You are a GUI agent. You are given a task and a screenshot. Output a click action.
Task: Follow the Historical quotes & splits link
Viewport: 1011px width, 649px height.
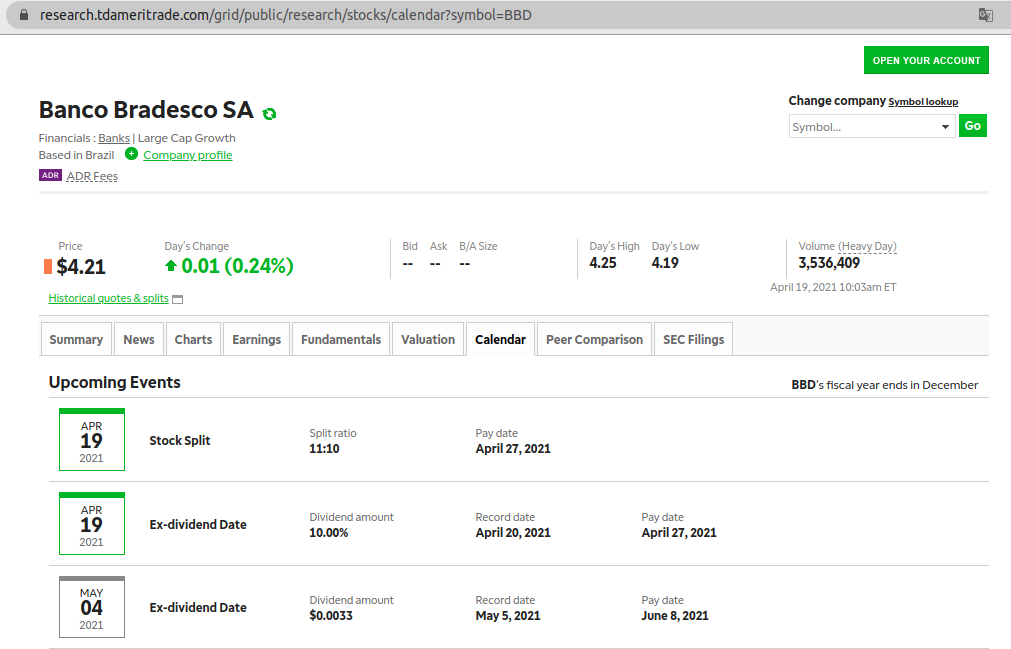(x=108, y=298)
